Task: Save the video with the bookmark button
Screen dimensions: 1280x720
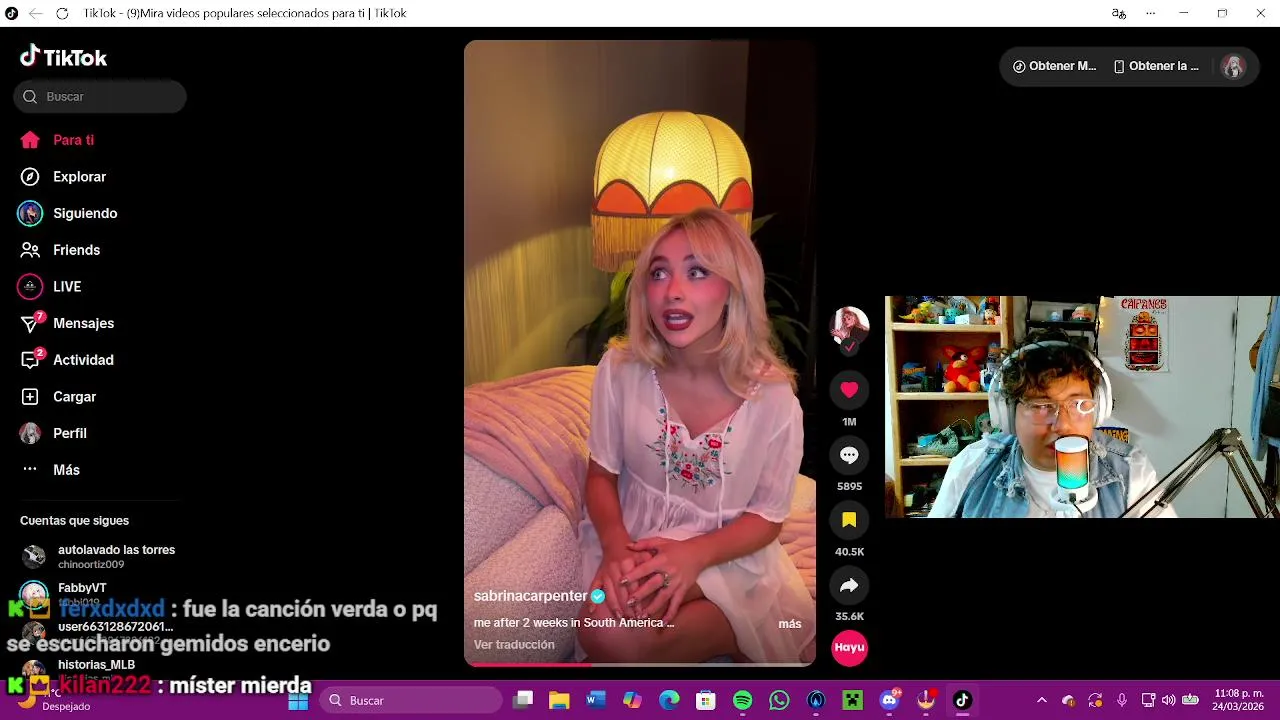Action: point(849,520)
